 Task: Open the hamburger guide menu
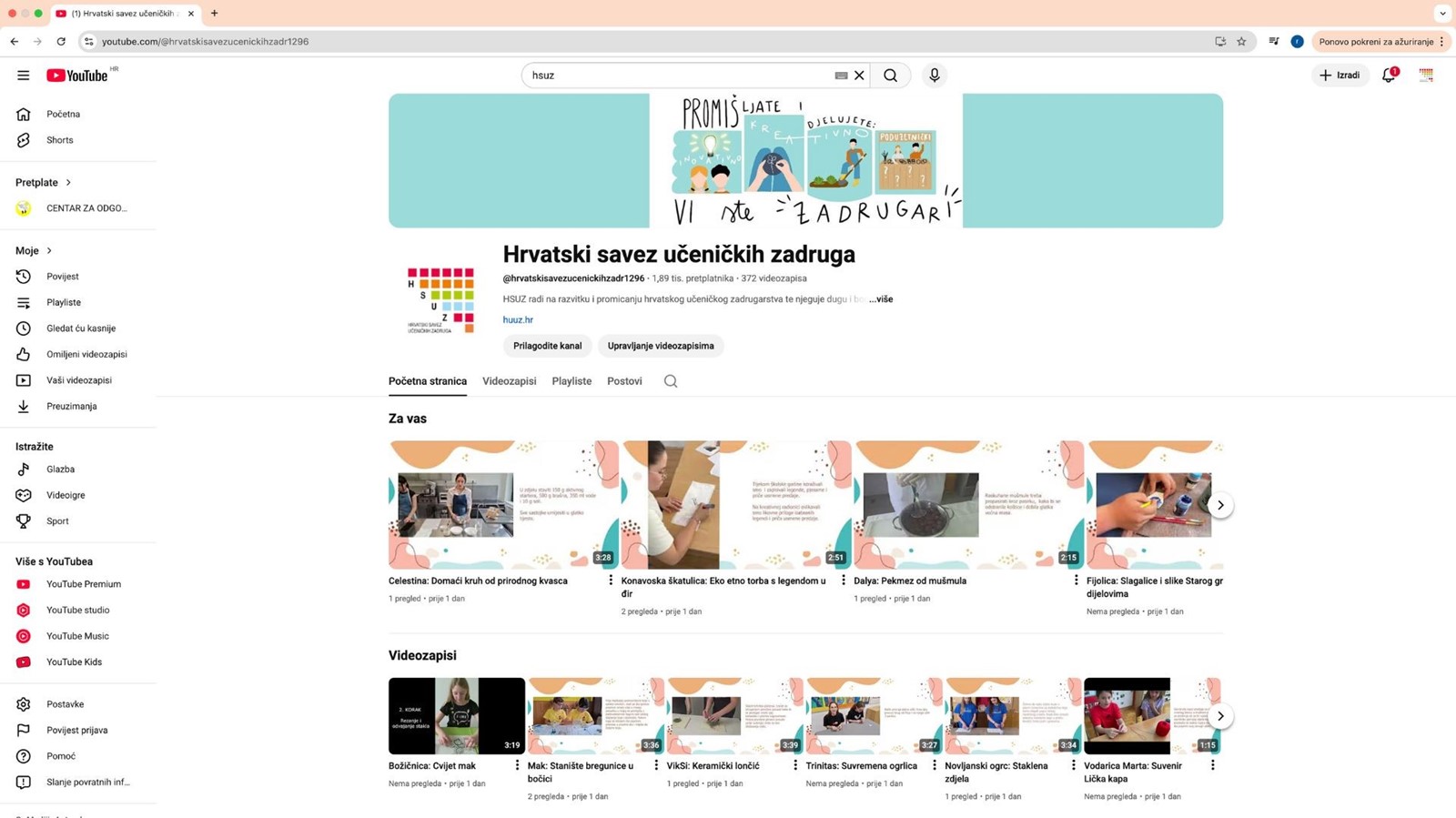pos(24,76)
